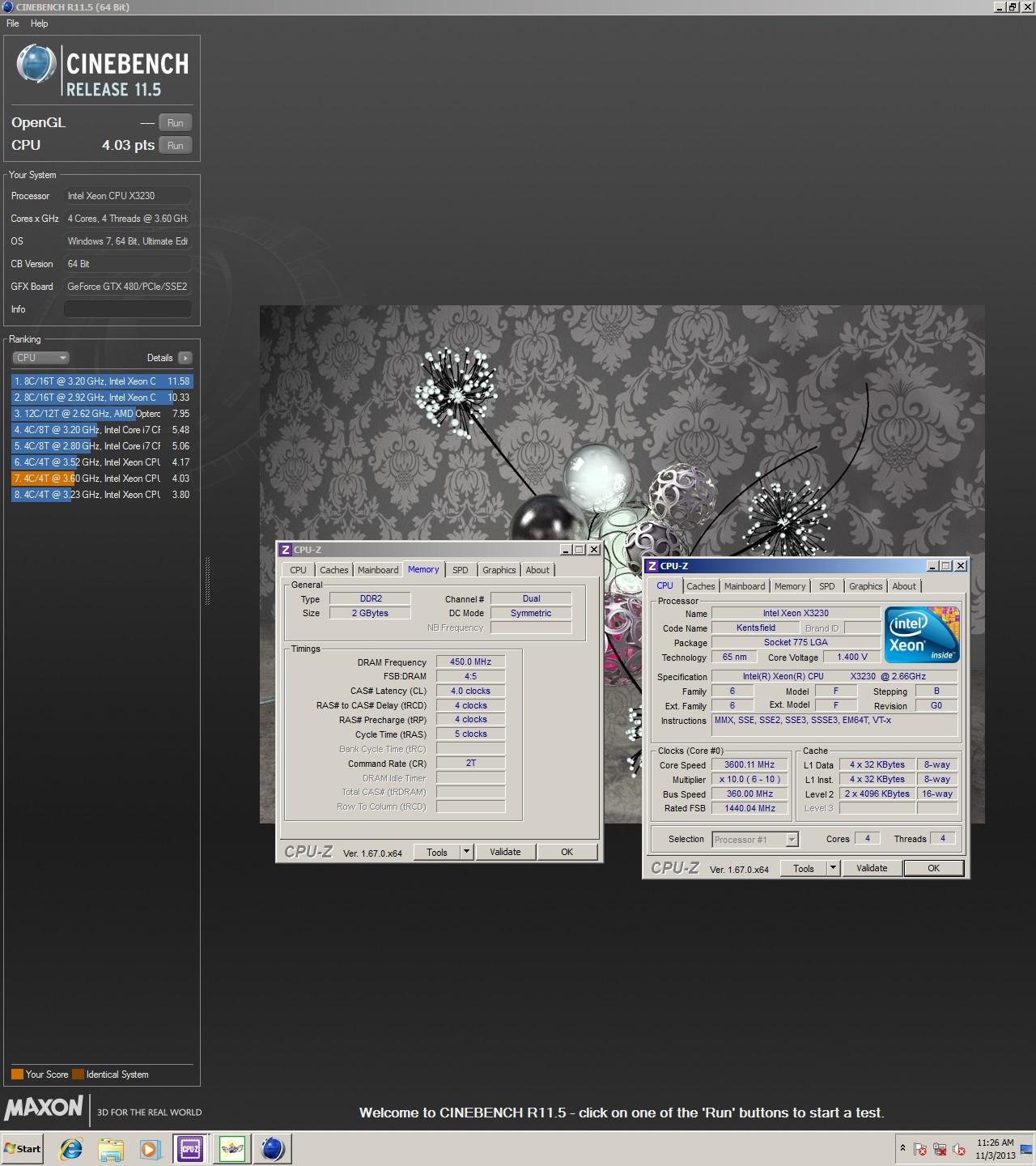Open Internet Explorer from the taskbar
Screen dimensions: 1036x1166
click(71, 1148)
